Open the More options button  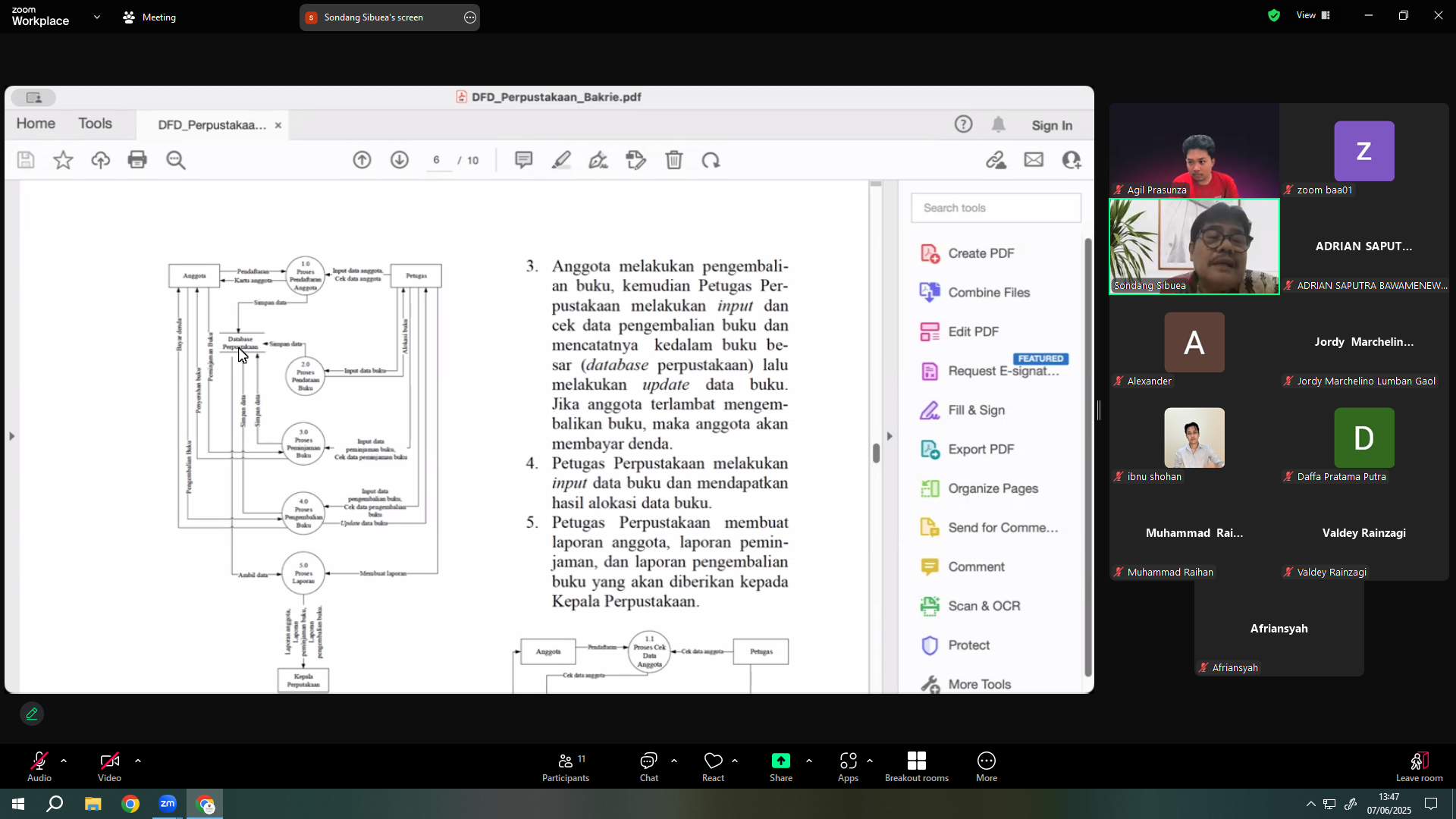pos(987,767)
